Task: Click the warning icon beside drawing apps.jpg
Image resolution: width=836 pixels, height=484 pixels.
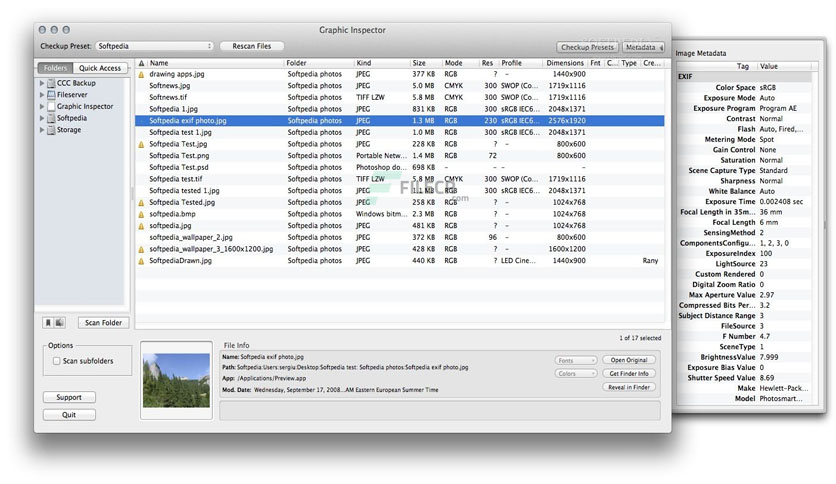Action: point(141,75)
